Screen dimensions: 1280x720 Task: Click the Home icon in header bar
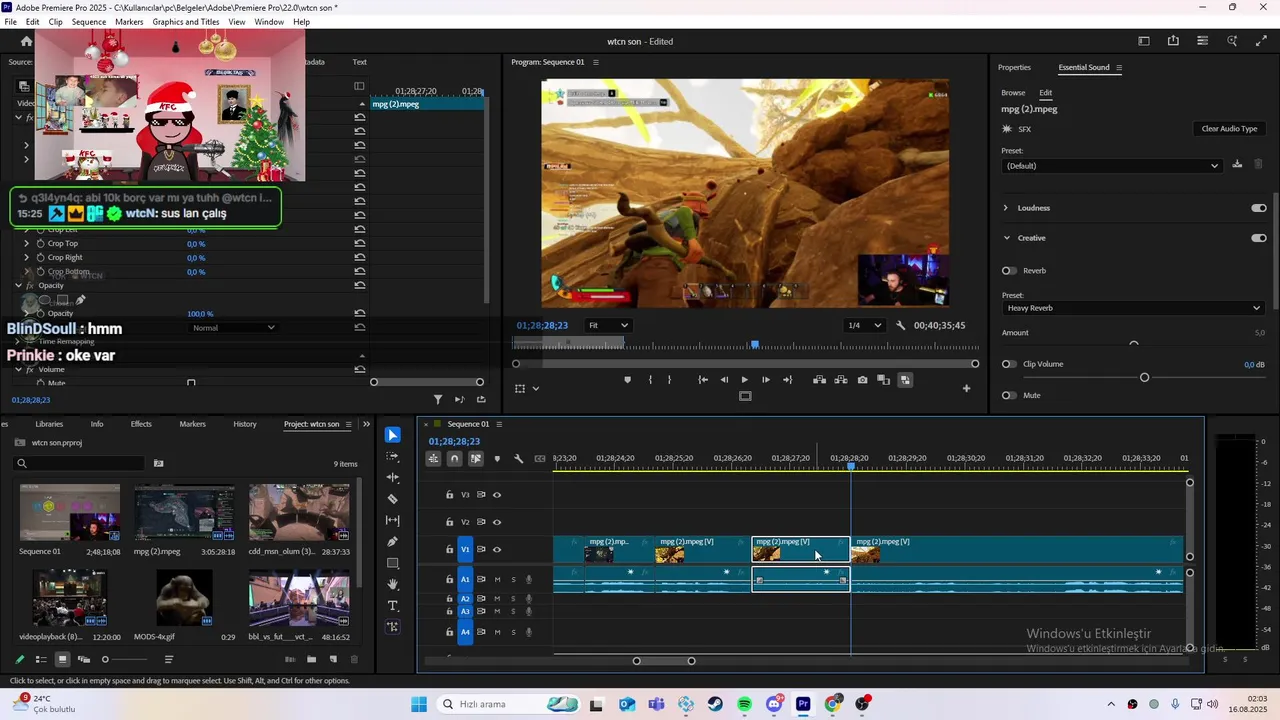[26, 41]
